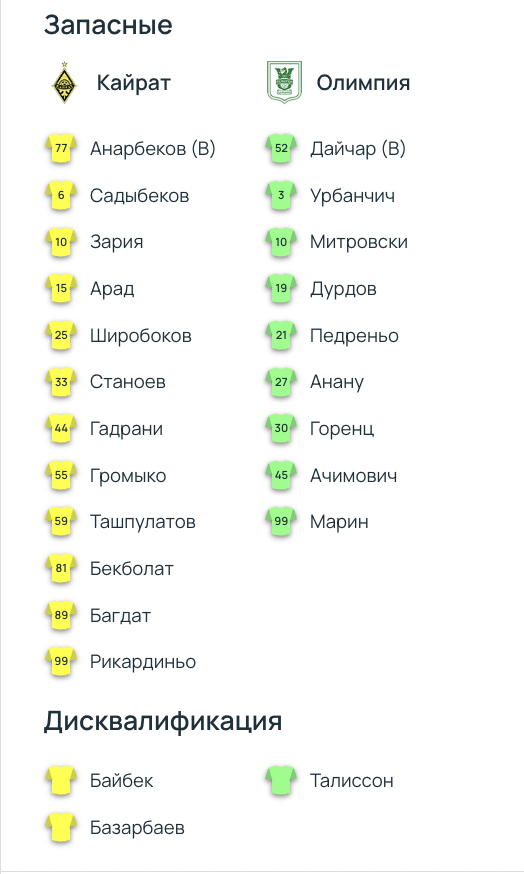Viewport: 524px width, 874px height.
Task: Open player Ачимович's profile
Action: (353, 475)
